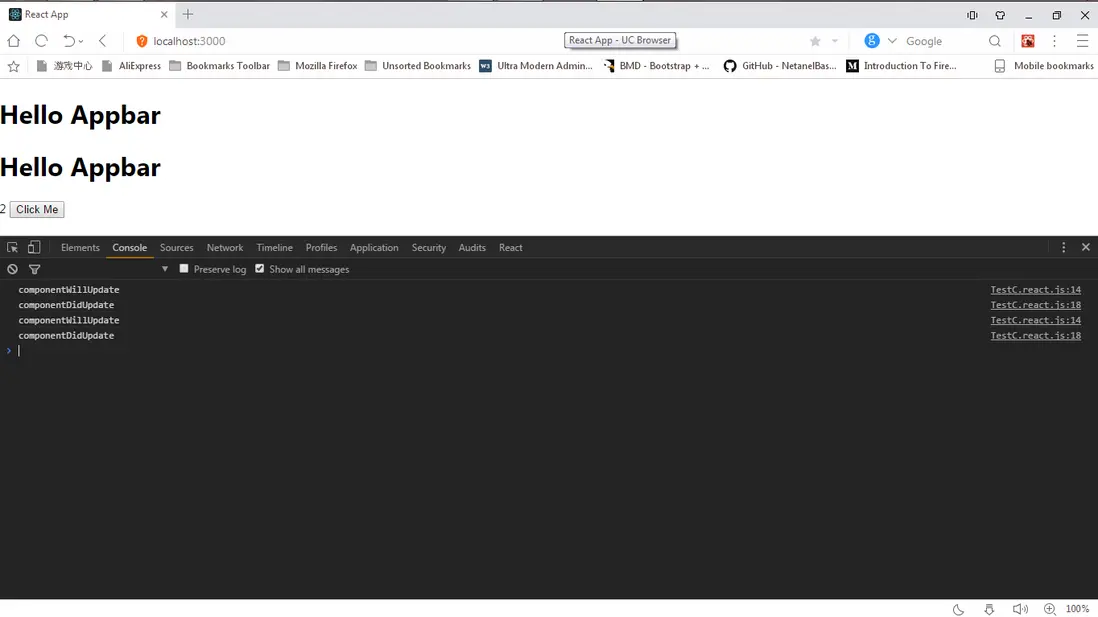Open the hamburger main menu
This screenshot has width=1098, height=617.
(1083, 41)
